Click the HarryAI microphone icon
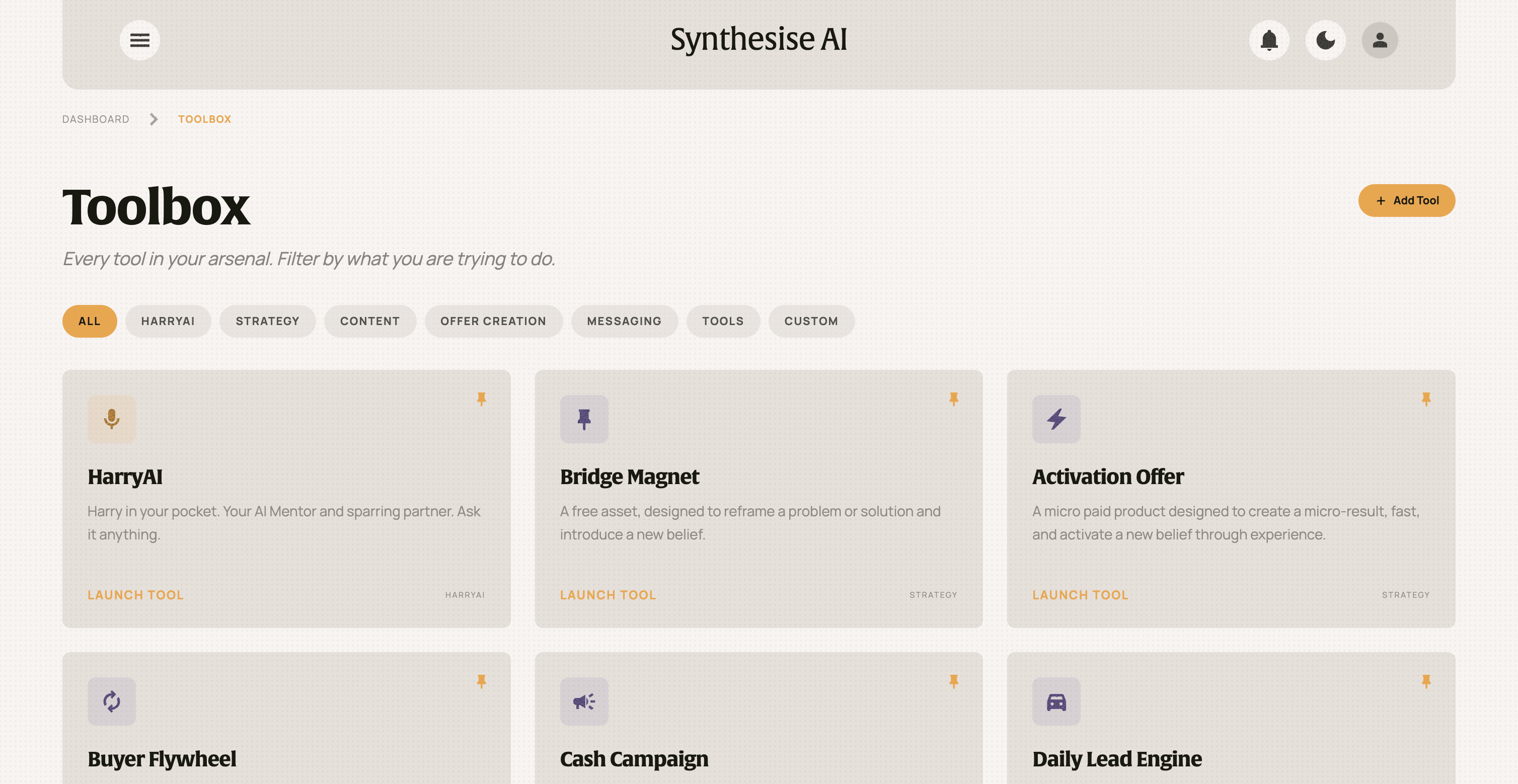This screenshot has width=1518, height=784. coord(112,419)
